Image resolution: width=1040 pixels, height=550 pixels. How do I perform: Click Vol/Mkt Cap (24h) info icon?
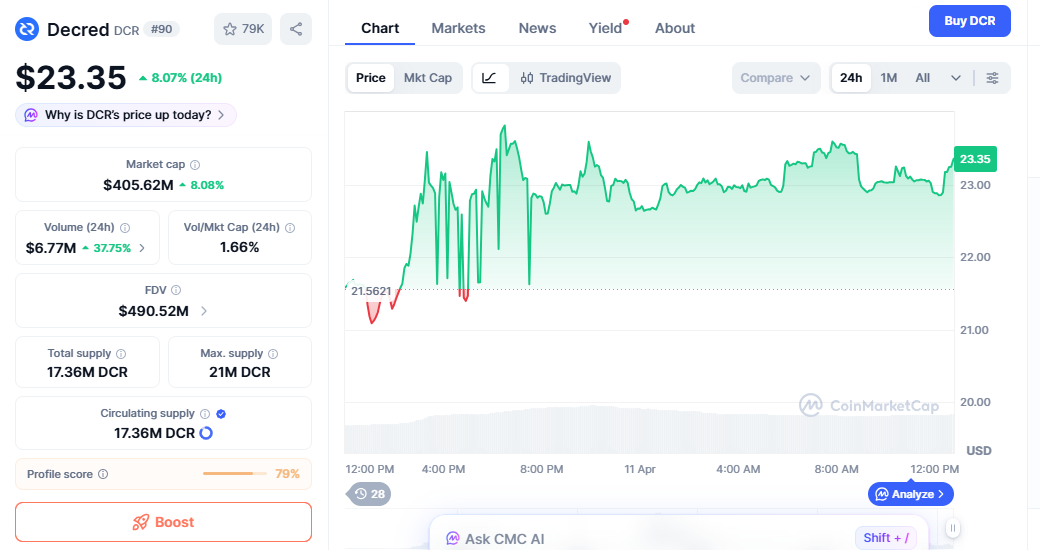pyautogui.click(x=290, y=228)
